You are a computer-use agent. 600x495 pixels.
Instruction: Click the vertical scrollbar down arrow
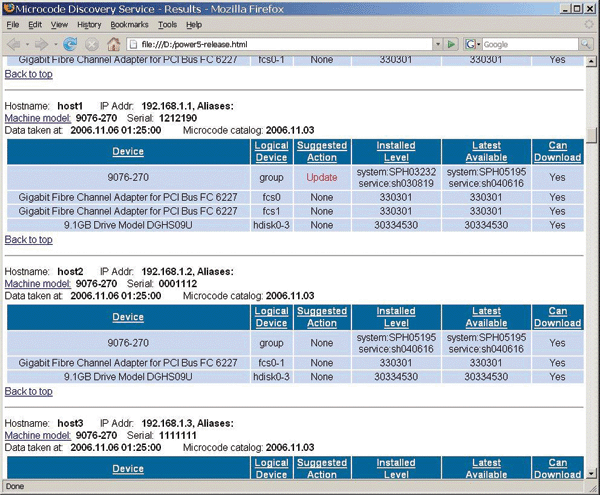592,472
